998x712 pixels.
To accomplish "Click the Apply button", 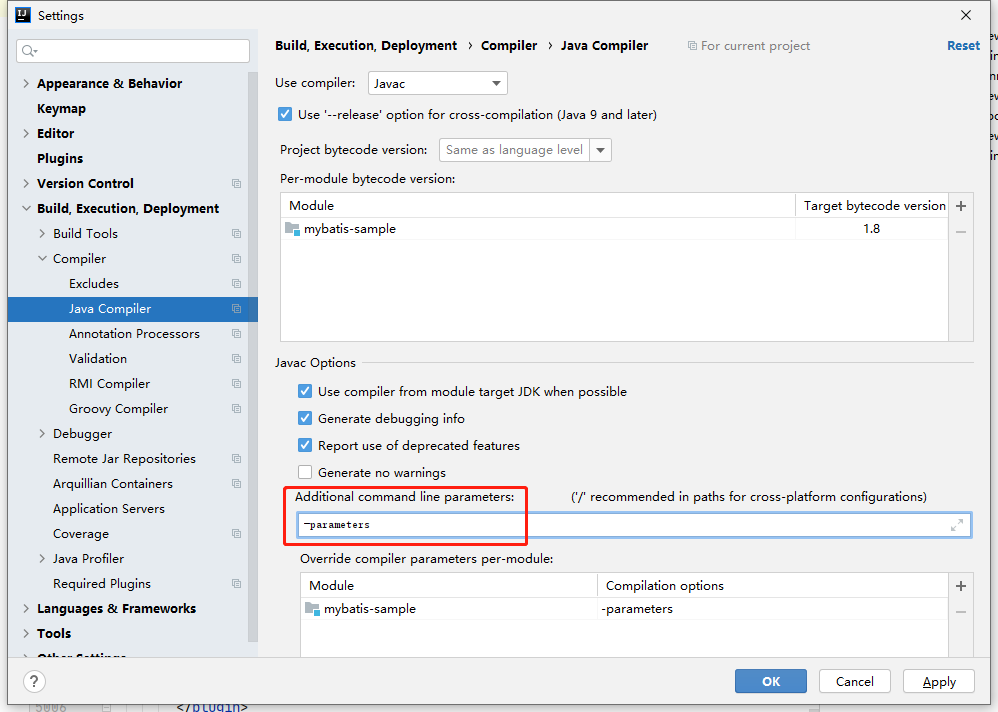I will [939, 681].
